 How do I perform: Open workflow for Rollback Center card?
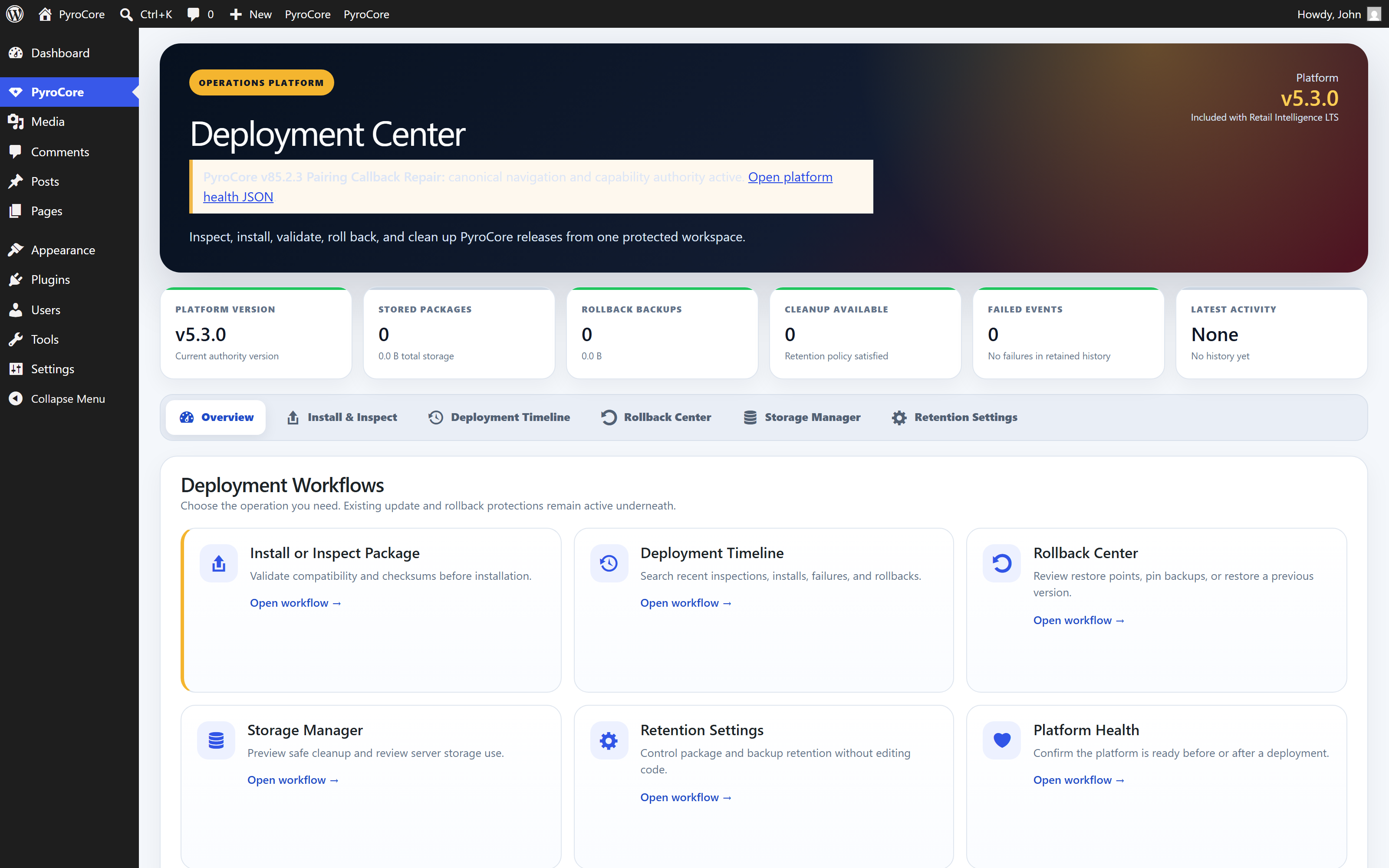[1079, 620]
